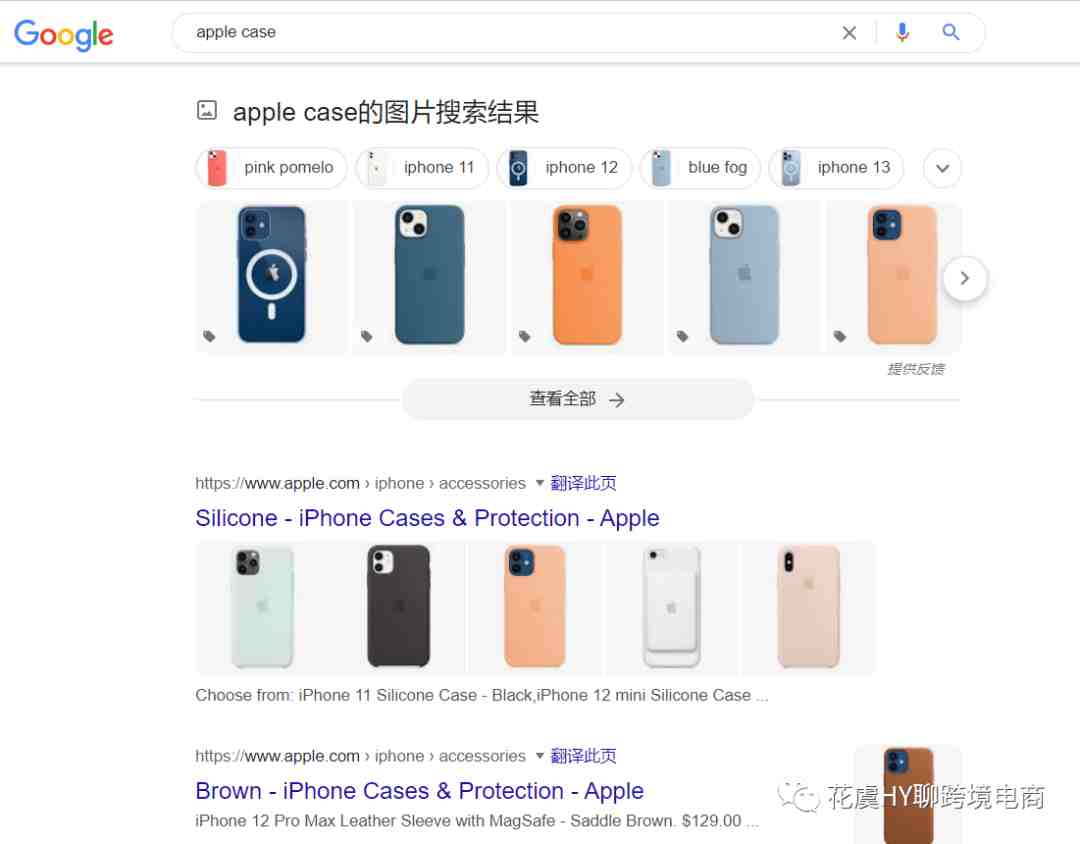1080x844 pixels.
Task: Click image results icon beside heading
Action: (207, 110)
